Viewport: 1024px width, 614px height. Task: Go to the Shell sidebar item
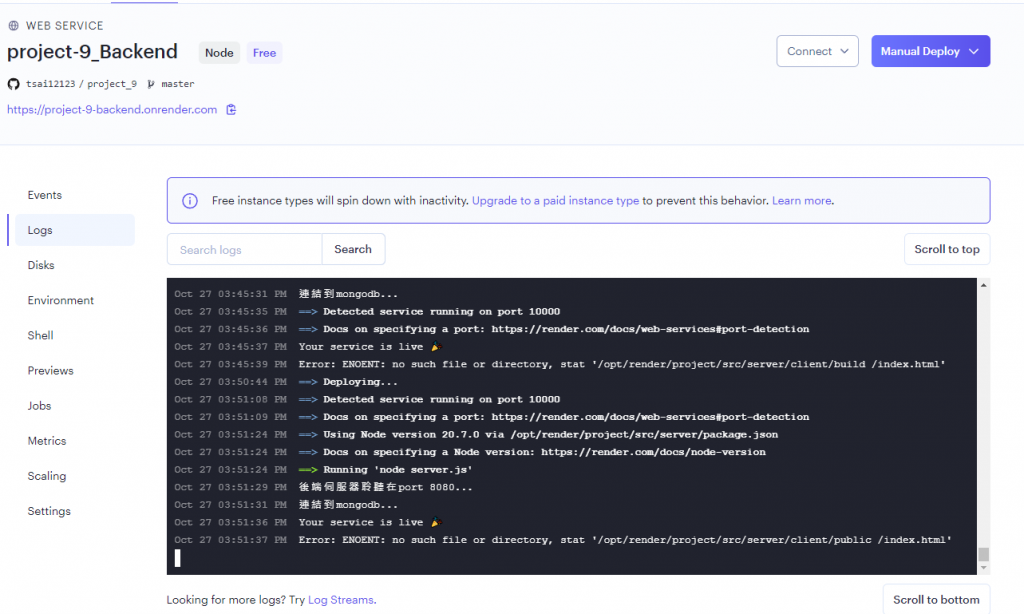coord(40,336)
